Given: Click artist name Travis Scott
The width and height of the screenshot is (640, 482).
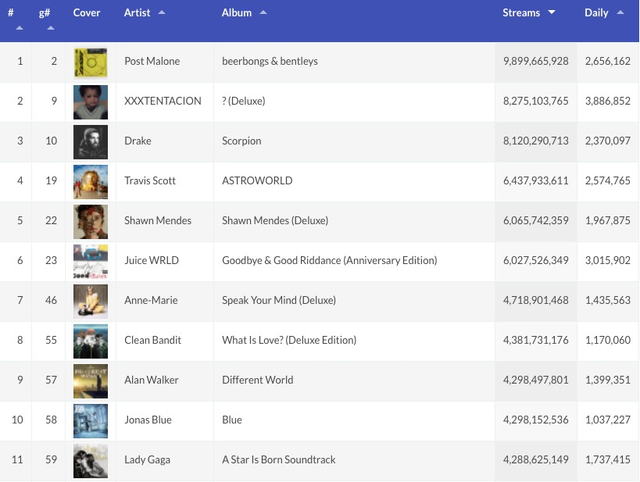Looking at the screenshot, I should click(x=150, y=181).
